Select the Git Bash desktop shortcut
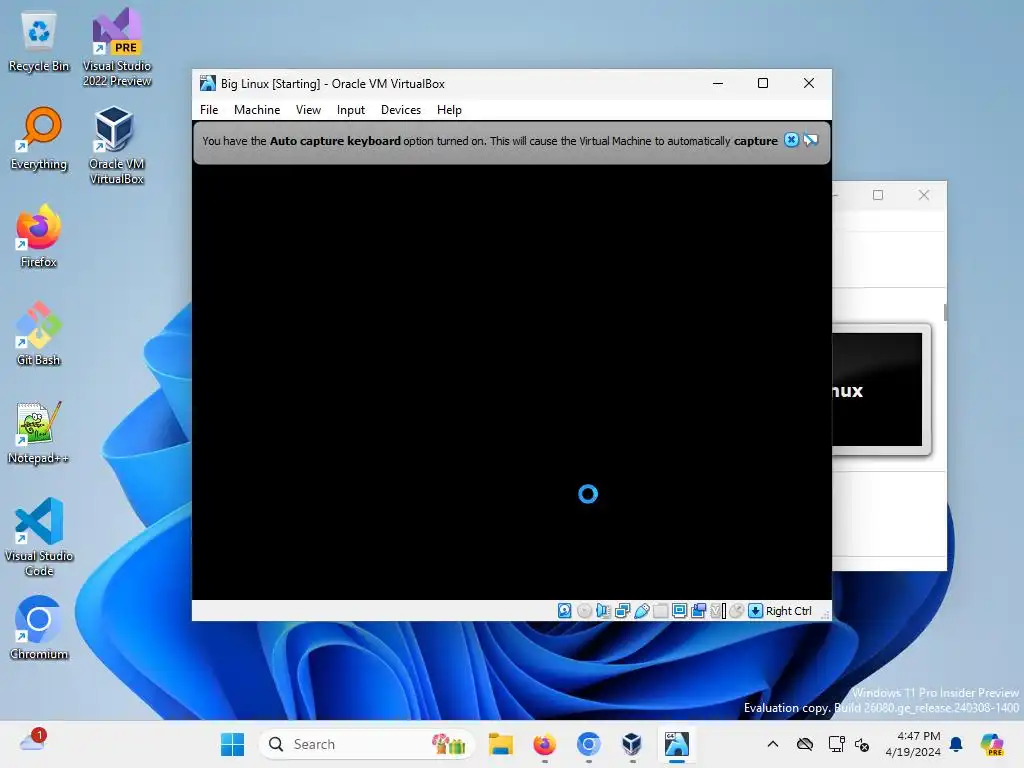 click(39, 334)
